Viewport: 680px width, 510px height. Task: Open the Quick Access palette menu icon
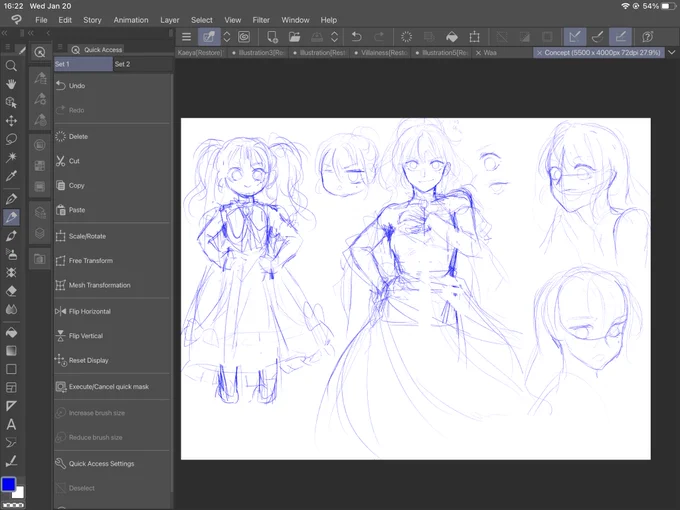[60, 46]
